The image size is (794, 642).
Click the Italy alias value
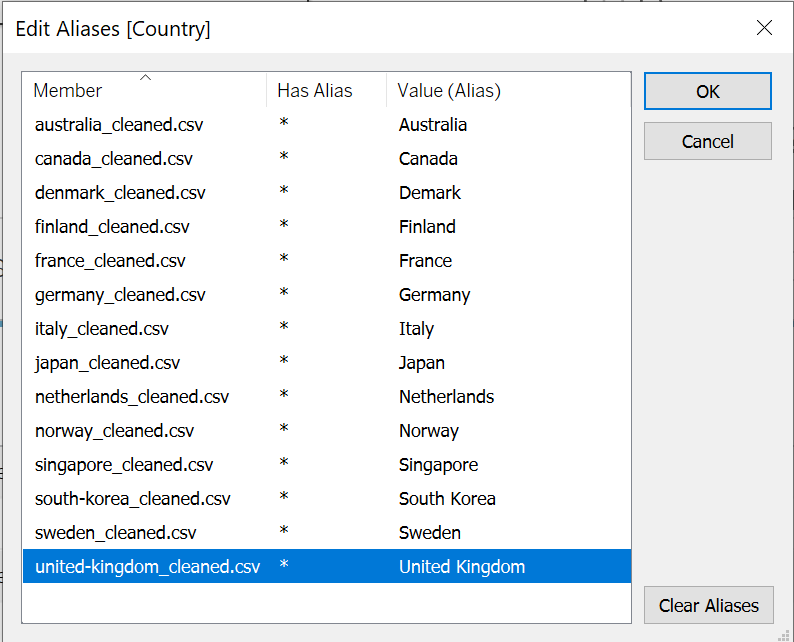click(416, 329)
